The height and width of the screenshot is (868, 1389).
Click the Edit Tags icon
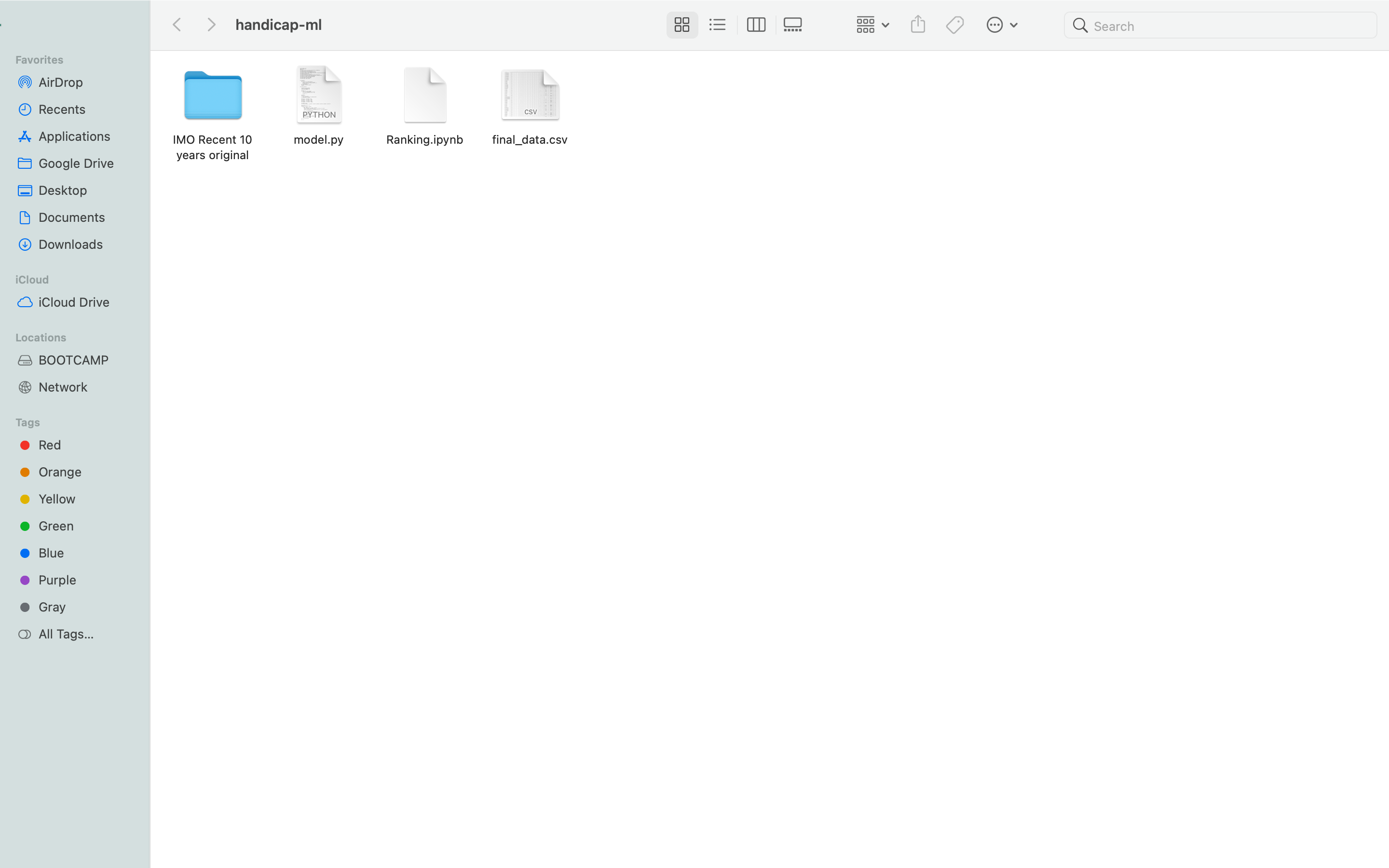(954, 25)
